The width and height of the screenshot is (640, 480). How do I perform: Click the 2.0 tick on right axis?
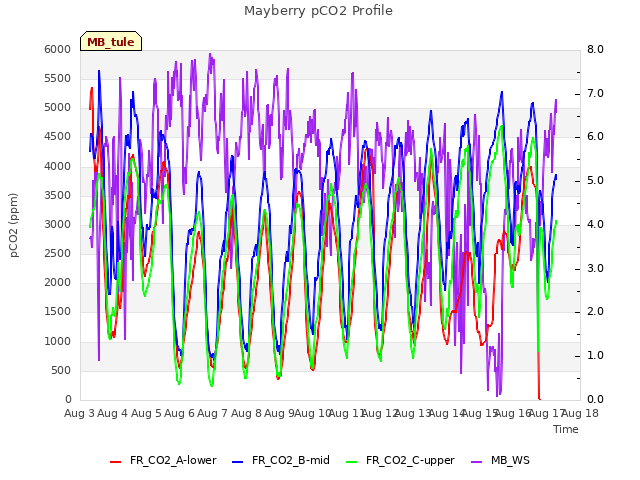pos(595,312)
